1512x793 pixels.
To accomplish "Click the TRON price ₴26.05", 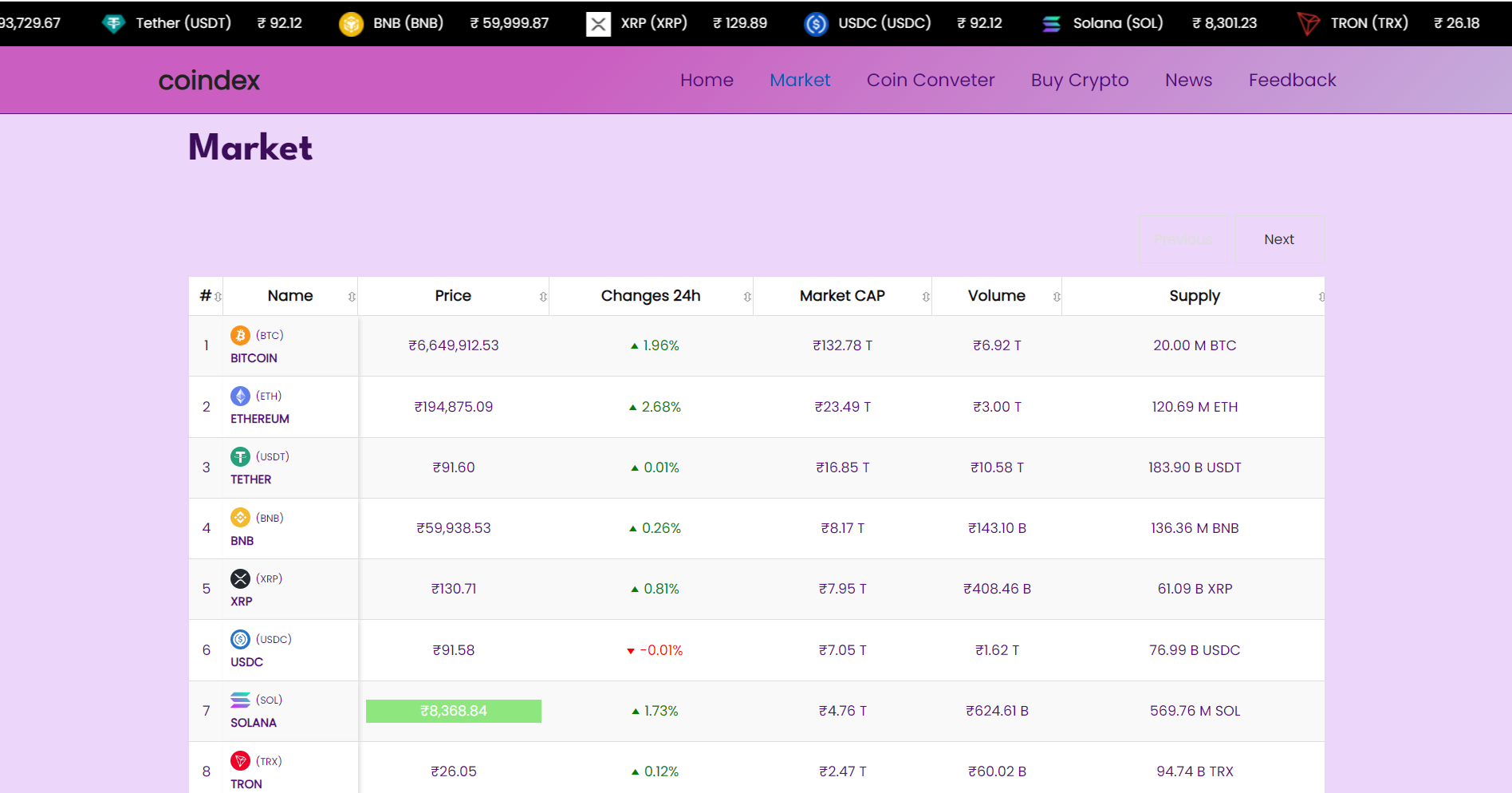I will (x=454, y=771).
